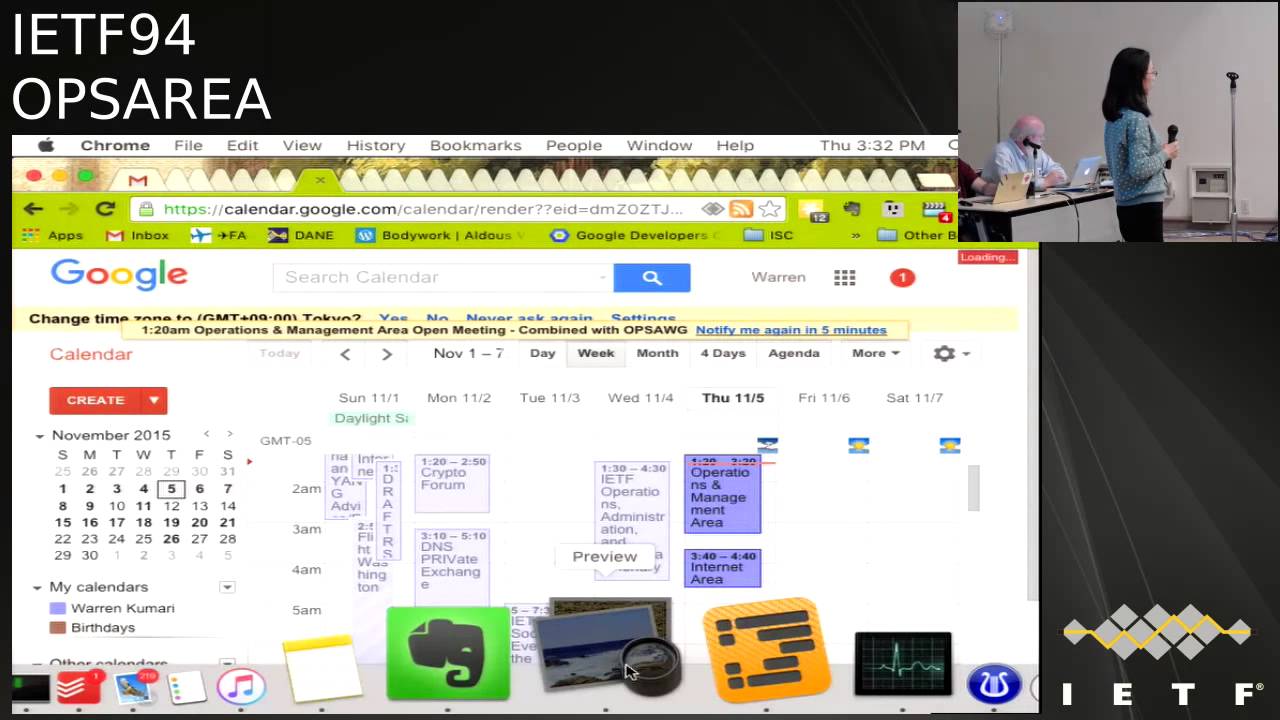Viewport: 1280px width, 720px height.
Task: Select November 26 in the mini calendar
Action: (x=172, y=539)
